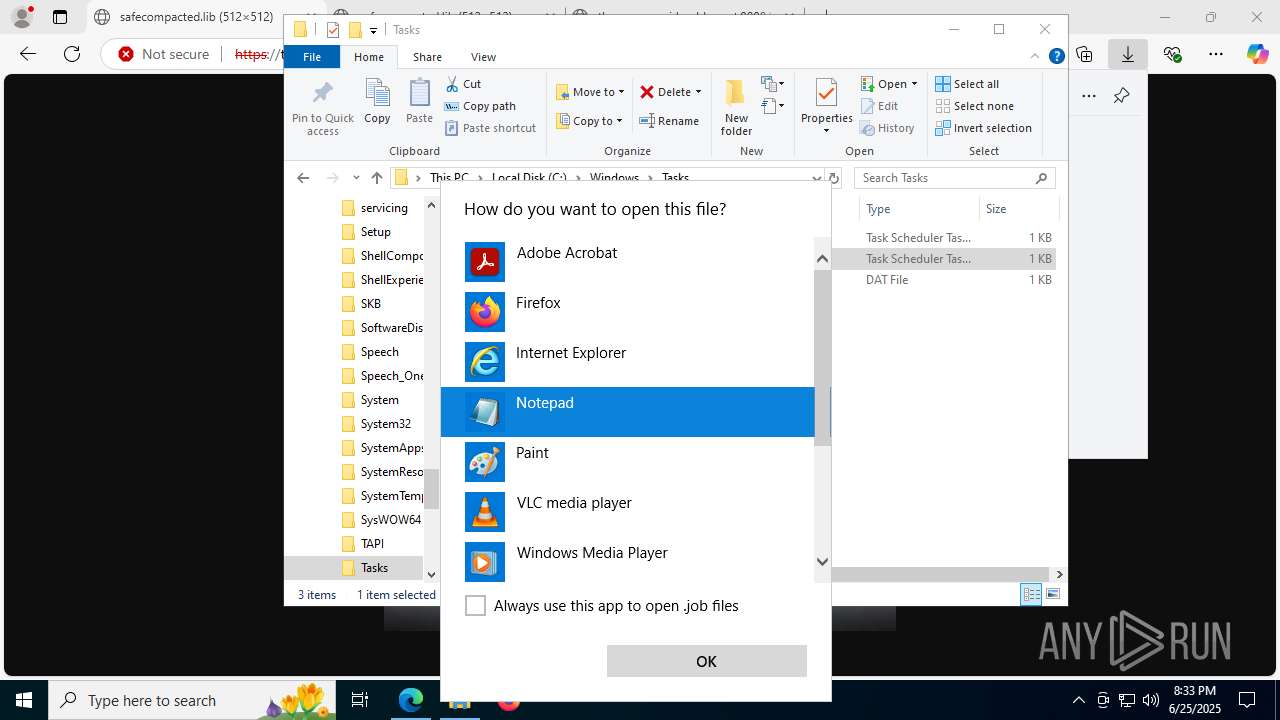
Task: Tick Always use this app for .job files
Action: tap(476, 606)
